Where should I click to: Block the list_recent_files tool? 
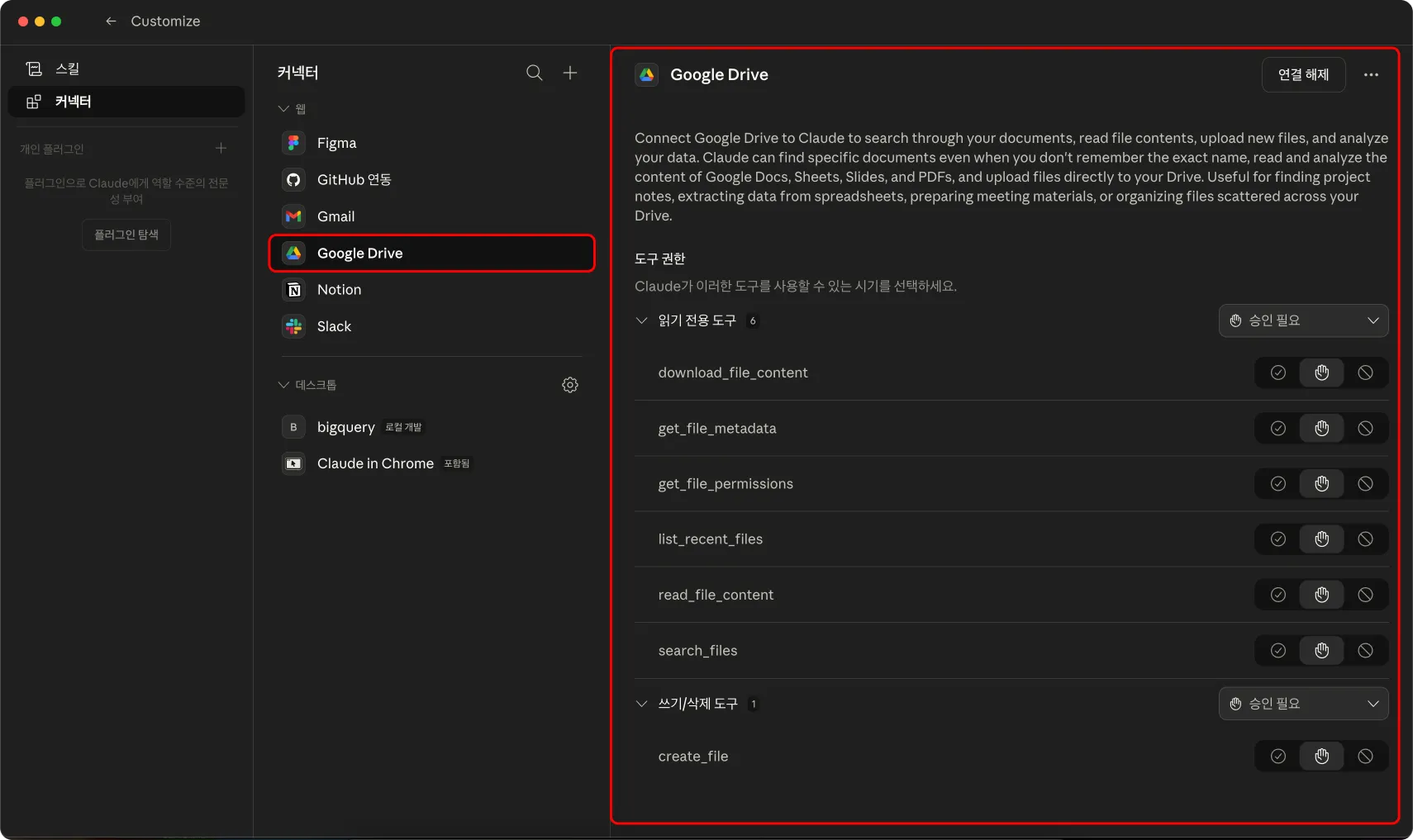click(1365, 539)
